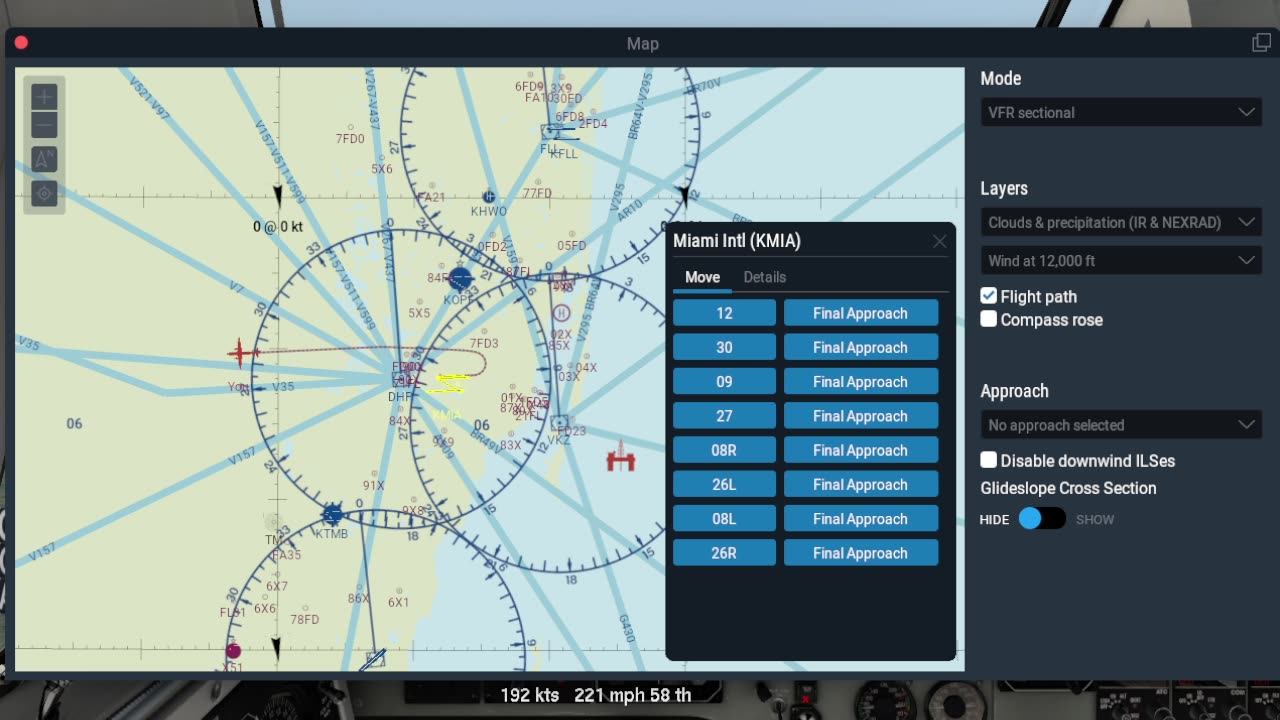Move aircraft to runway 08R
This screenshot has height=720, width=1280.
click(724, 450)
